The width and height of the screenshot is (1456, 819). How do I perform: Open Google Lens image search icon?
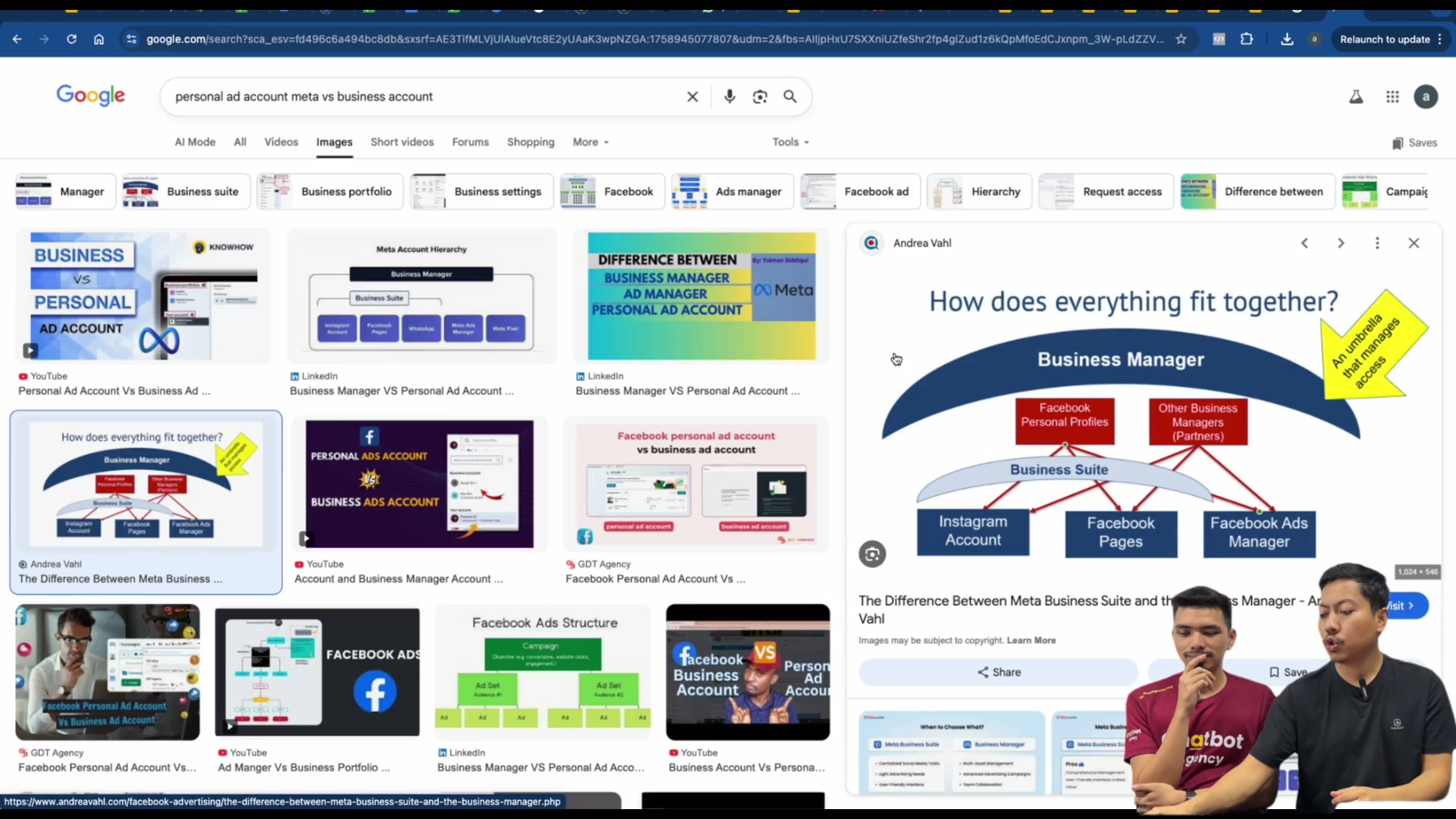(x=760, y=96)
